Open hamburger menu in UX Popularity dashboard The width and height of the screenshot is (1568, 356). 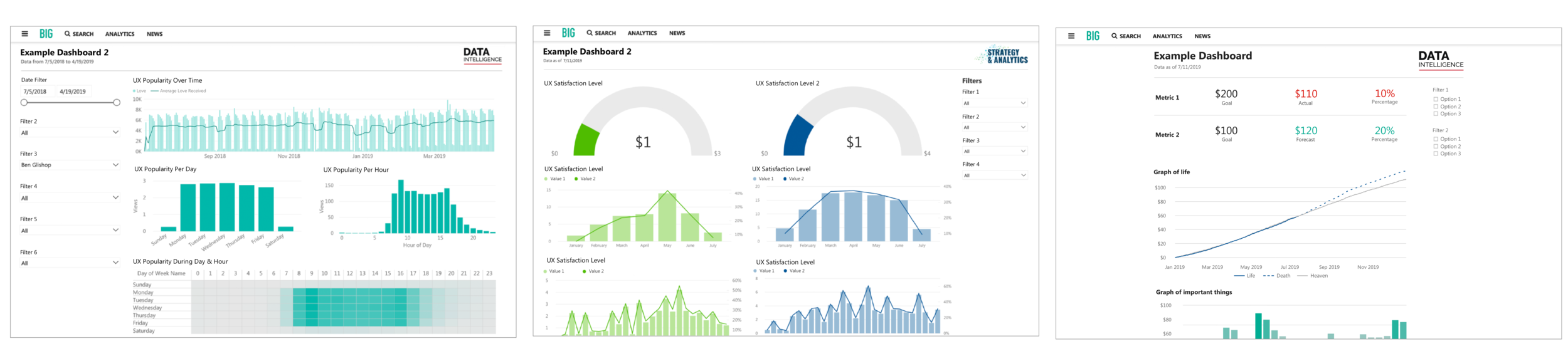[x=24, y=34]
